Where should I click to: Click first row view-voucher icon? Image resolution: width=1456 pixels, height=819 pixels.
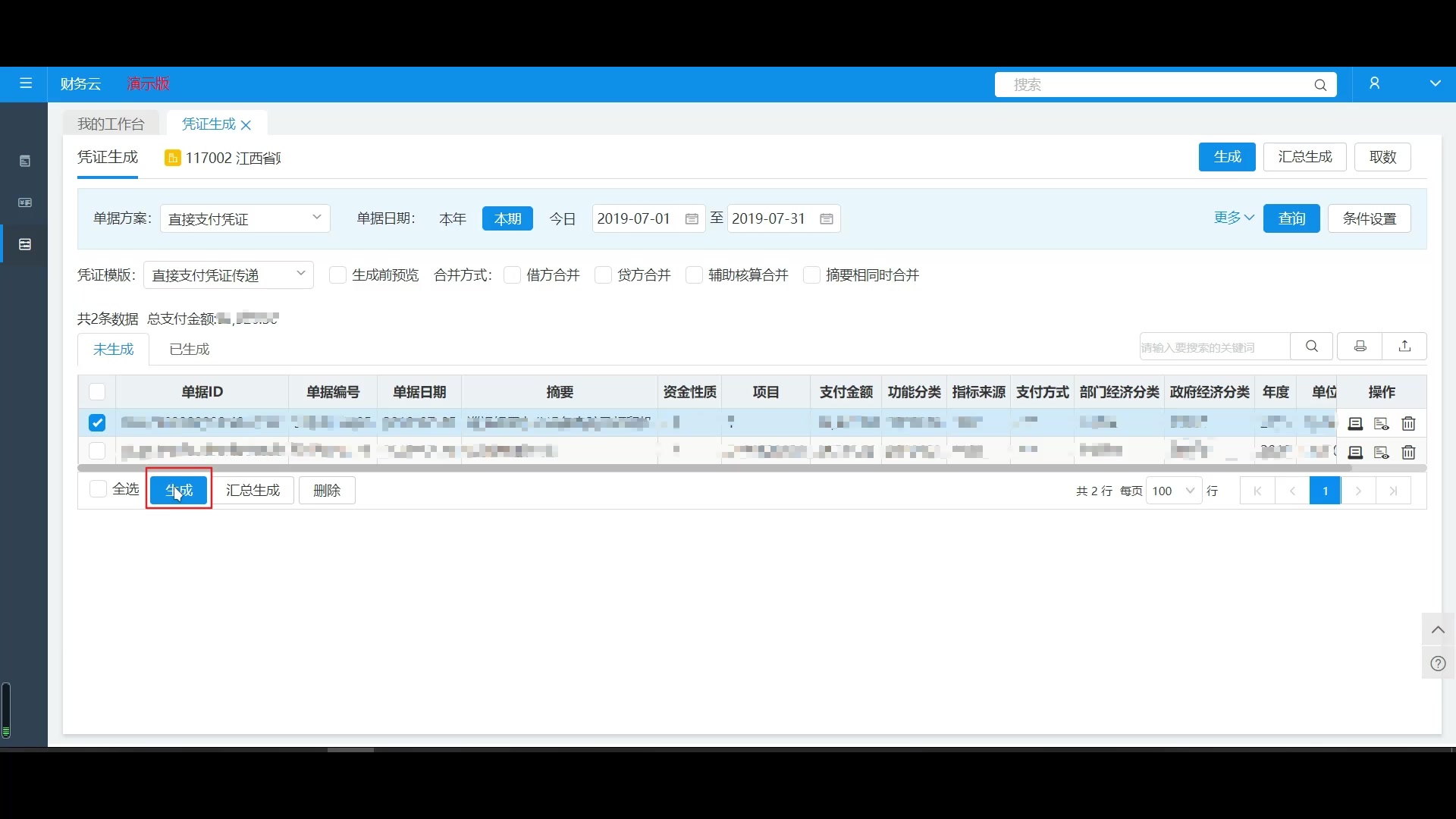coord(1355,424)
